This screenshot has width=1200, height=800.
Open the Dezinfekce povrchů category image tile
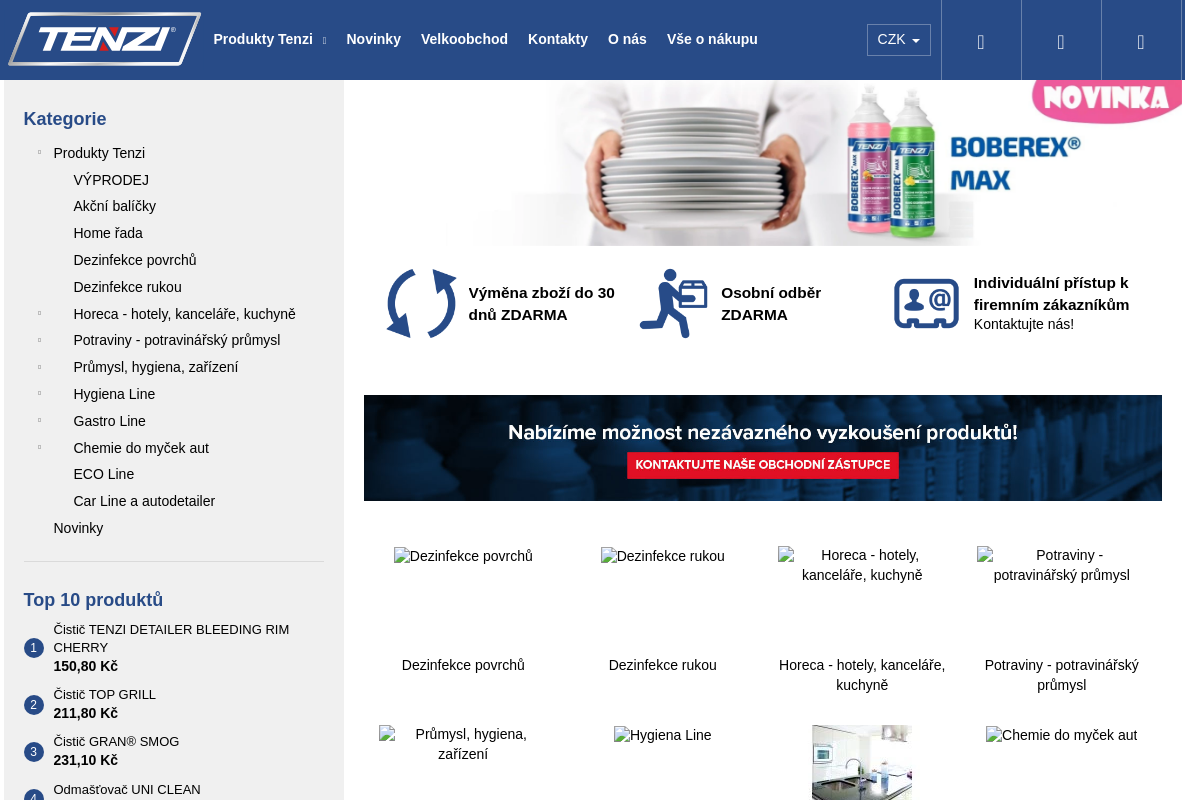463,556
